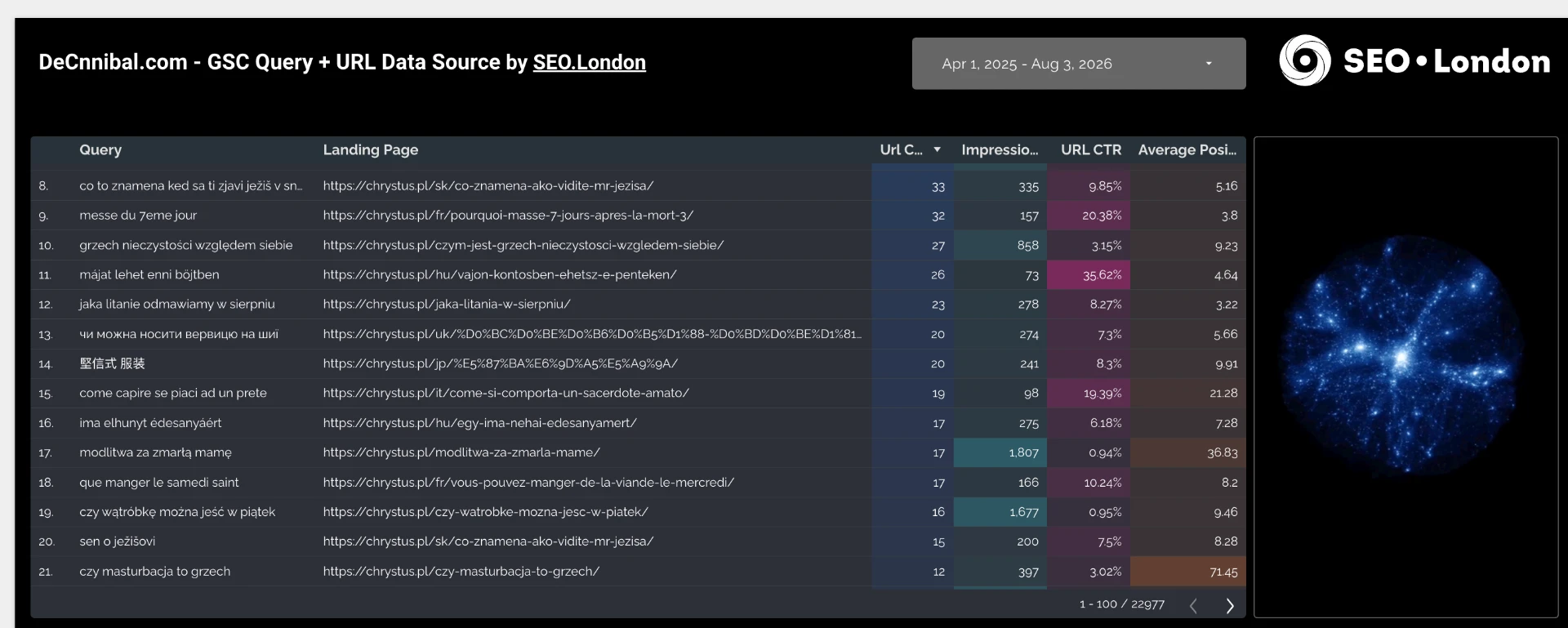
Task: Select query 'czy wątróbkę można jeść w piątek'
Action: coord(177,512)
